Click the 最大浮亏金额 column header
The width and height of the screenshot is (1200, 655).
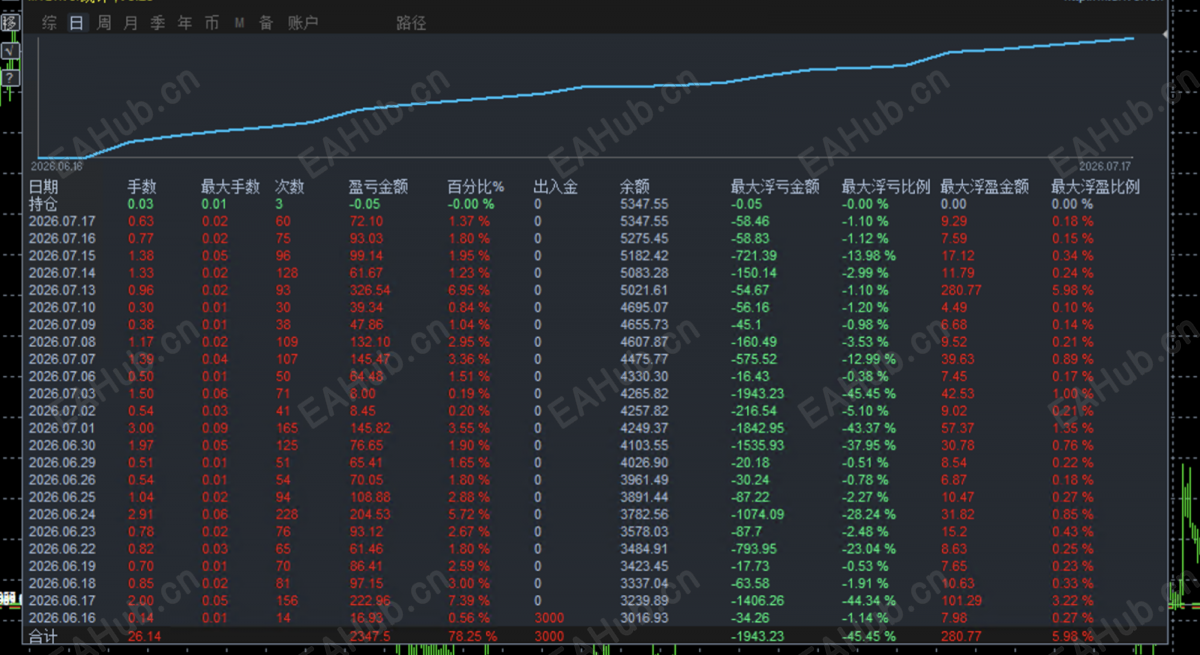pyautogui.click(x=775, y=186)
